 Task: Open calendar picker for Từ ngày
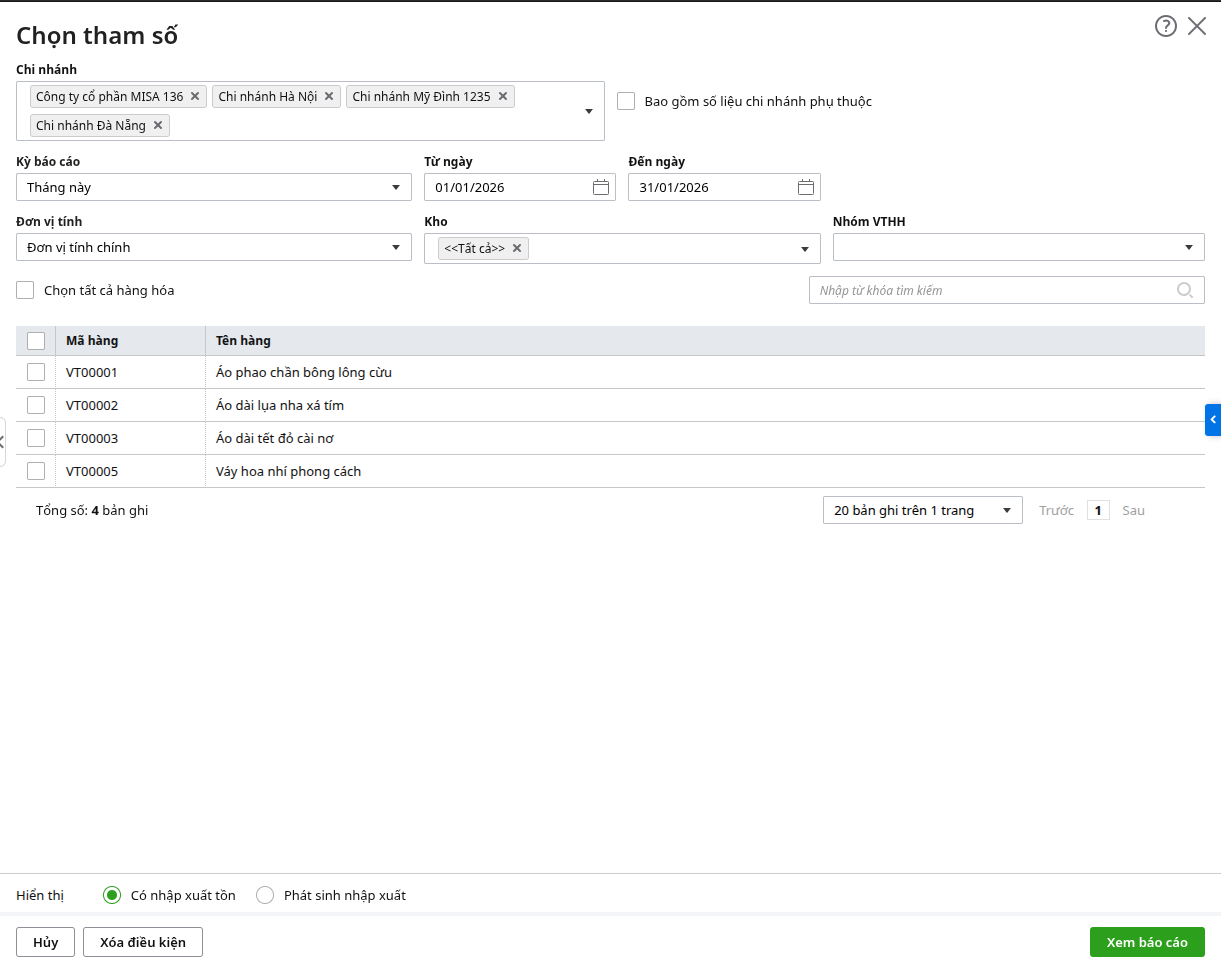601,187
